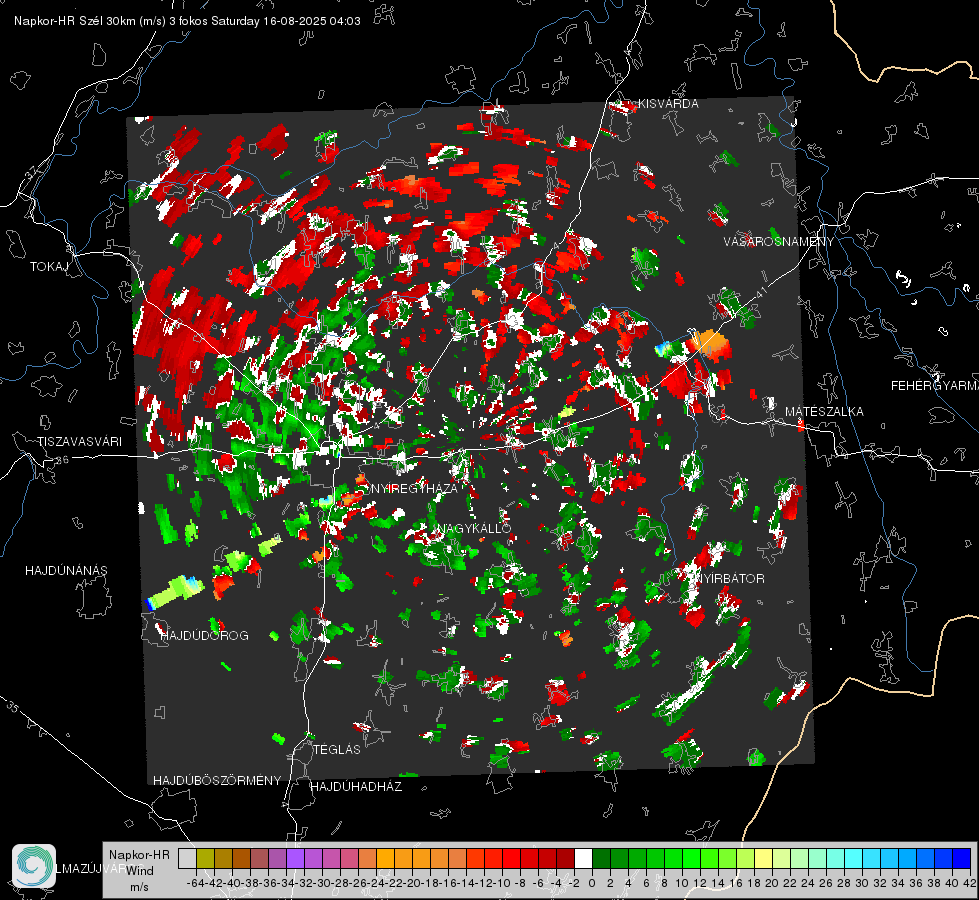Click the road number 36 label near Tiszavasvári
This screenshot has width=979, height=900.
point(62,460)
